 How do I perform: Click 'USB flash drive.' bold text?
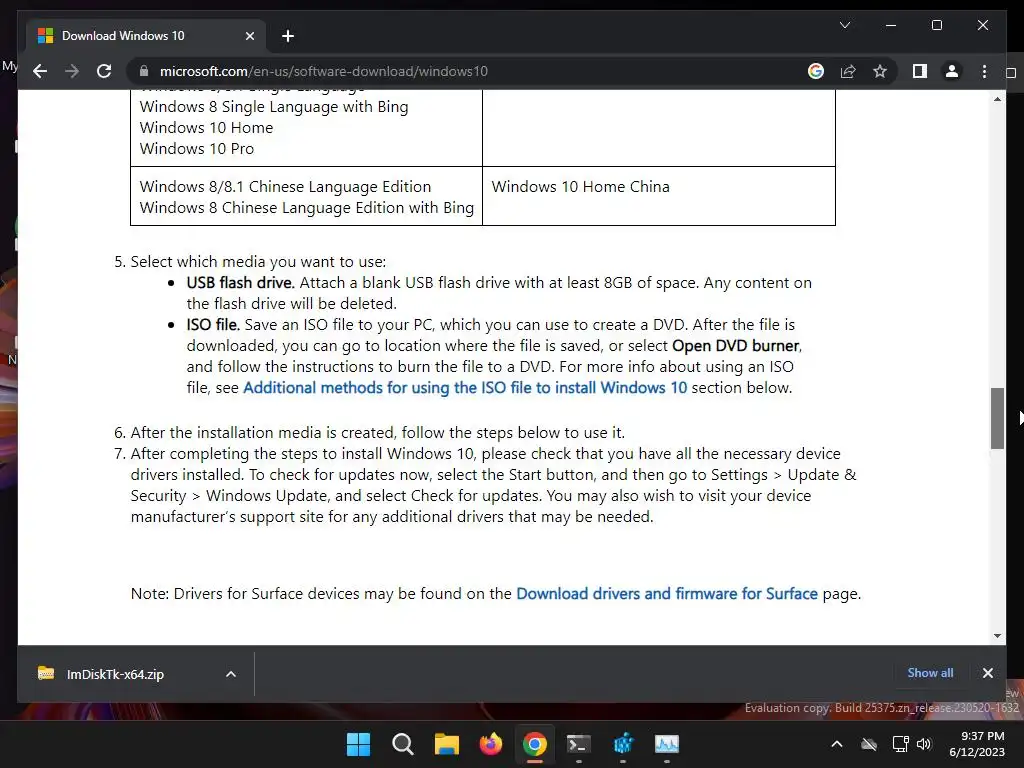click(x=240, y=283)
